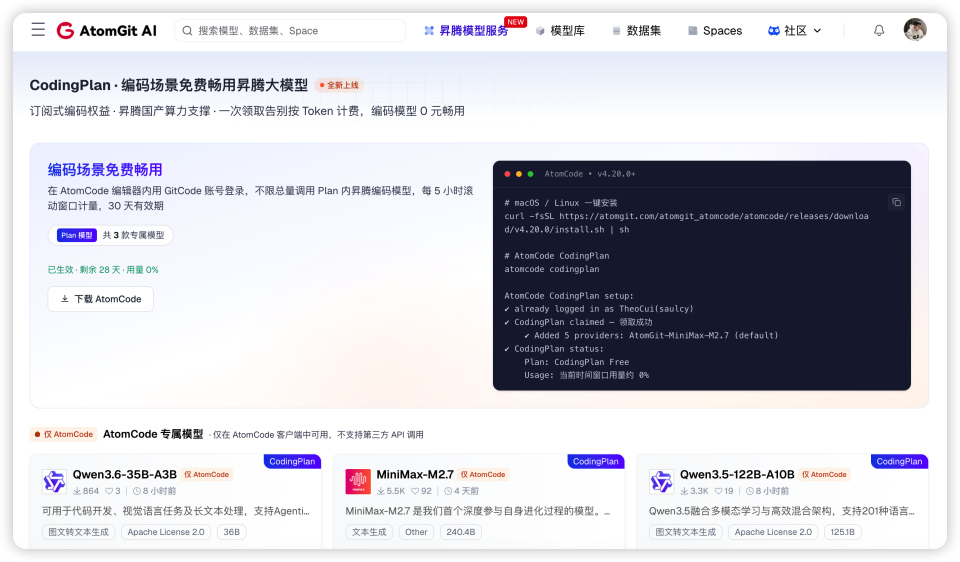This screenshot has width=960, height=562.
Task: Click the Qwen3.6-35B-A3B model logo
Action: tap(54, 481)
